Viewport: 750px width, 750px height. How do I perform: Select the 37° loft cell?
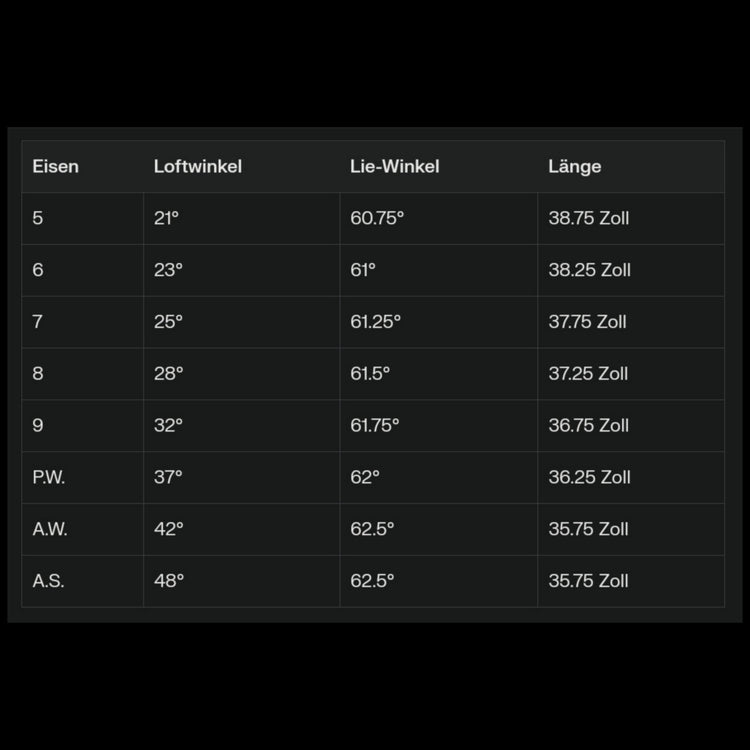(168, 478)
